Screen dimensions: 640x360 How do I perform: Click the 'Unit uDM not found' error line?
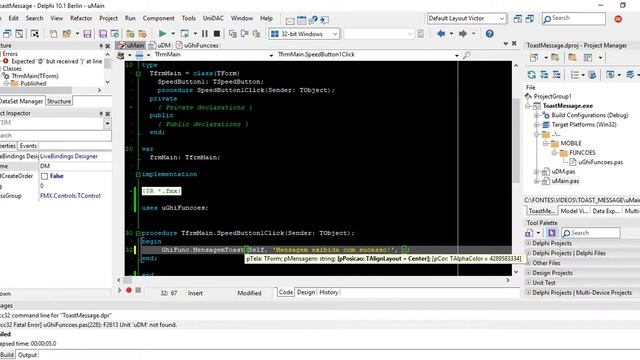89,325
